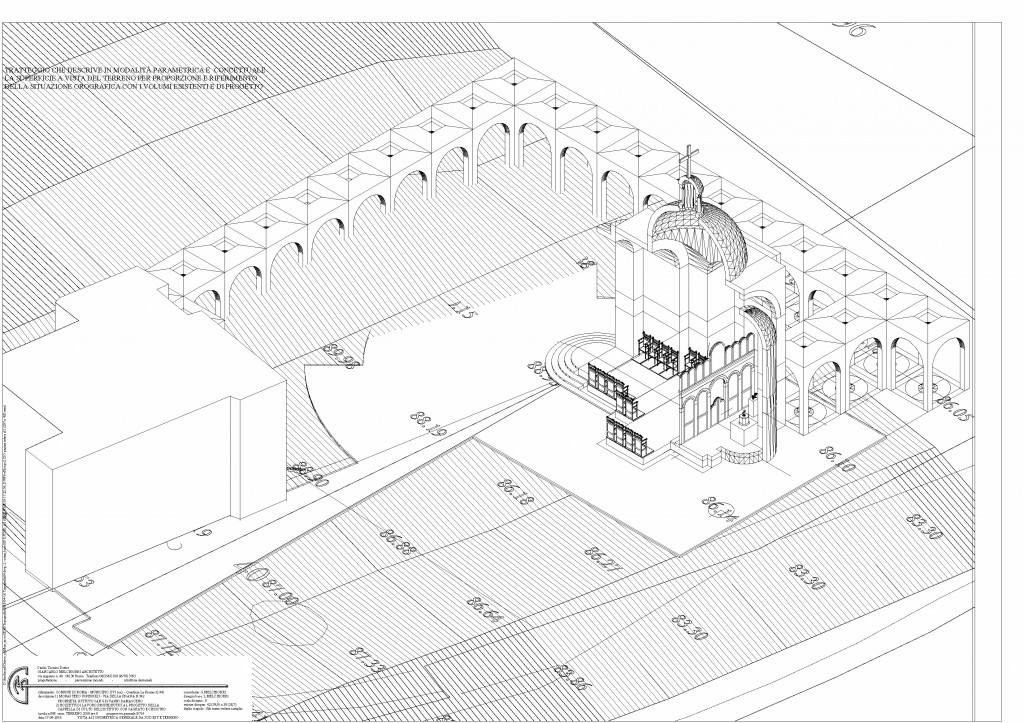The image size is (1024, 723).
Task: Select the elevation label 87.00
Action: point(280,592)
